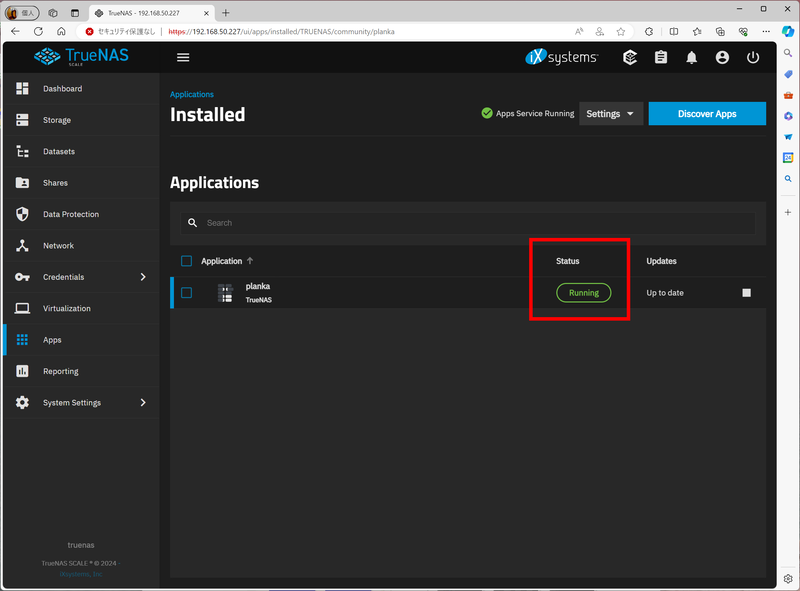Viewport: 800px width, 591px height.
Task: Click Apps Service Running status
Action: point(528,113)
